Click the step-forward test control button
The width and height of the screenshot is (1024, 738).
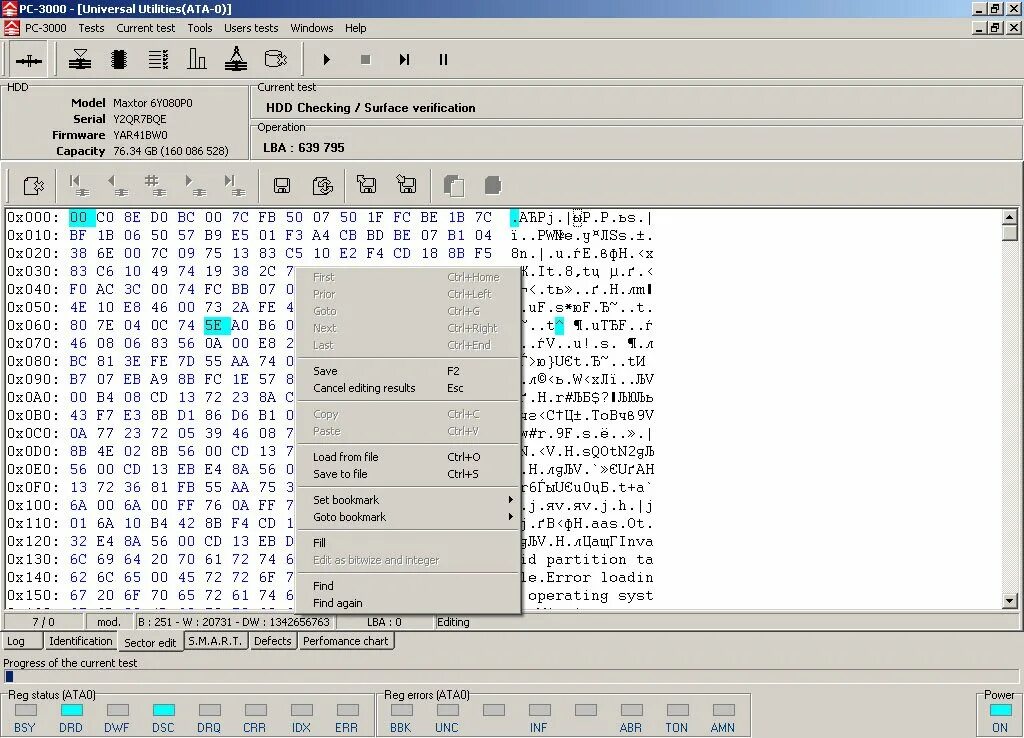click(404, 59)
